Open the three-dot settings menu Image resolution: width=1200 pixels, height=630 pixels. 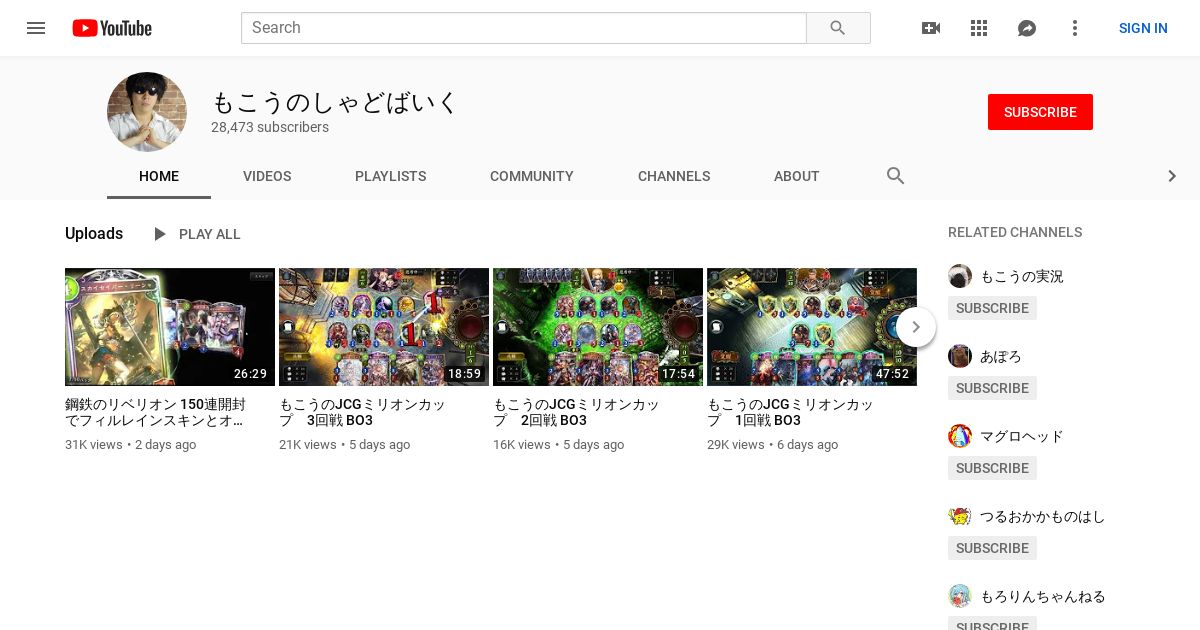tap(1075, 28)
